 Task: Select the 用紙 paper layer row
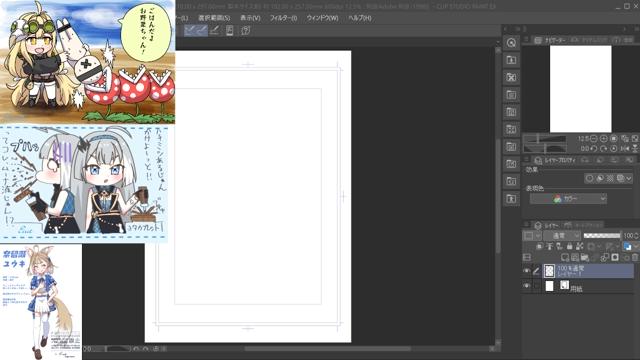click(x=589, y=286)
